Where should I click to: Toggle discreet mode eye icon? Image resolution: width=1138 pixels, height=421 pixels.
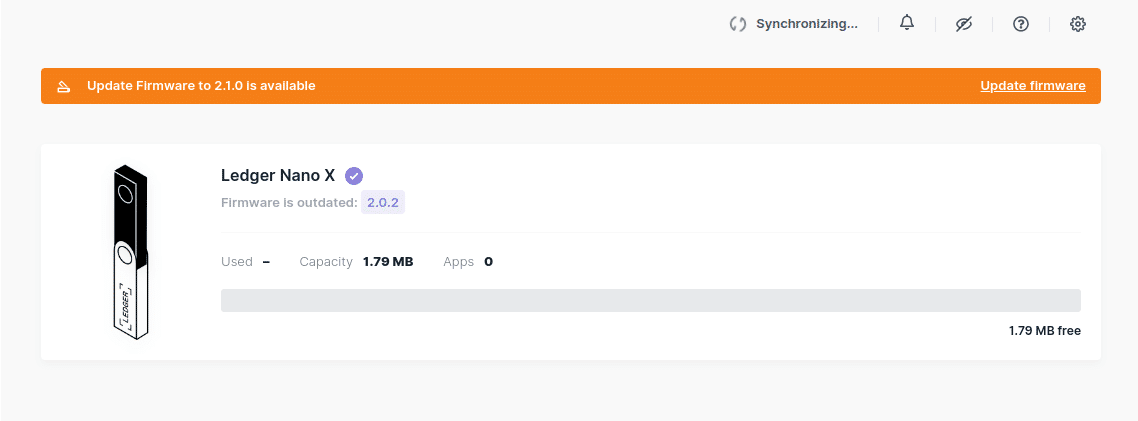(x=964, y=24)
